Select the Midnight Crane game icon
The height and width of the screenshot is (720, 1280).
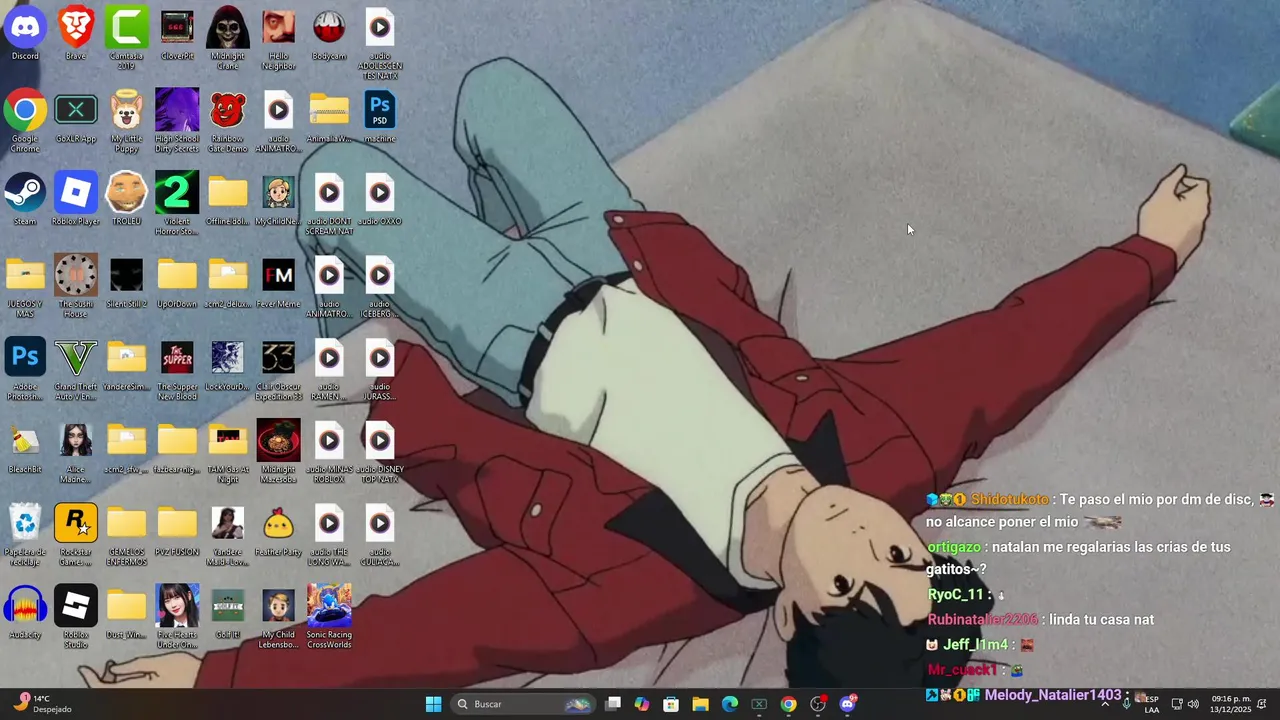[228, 38]
